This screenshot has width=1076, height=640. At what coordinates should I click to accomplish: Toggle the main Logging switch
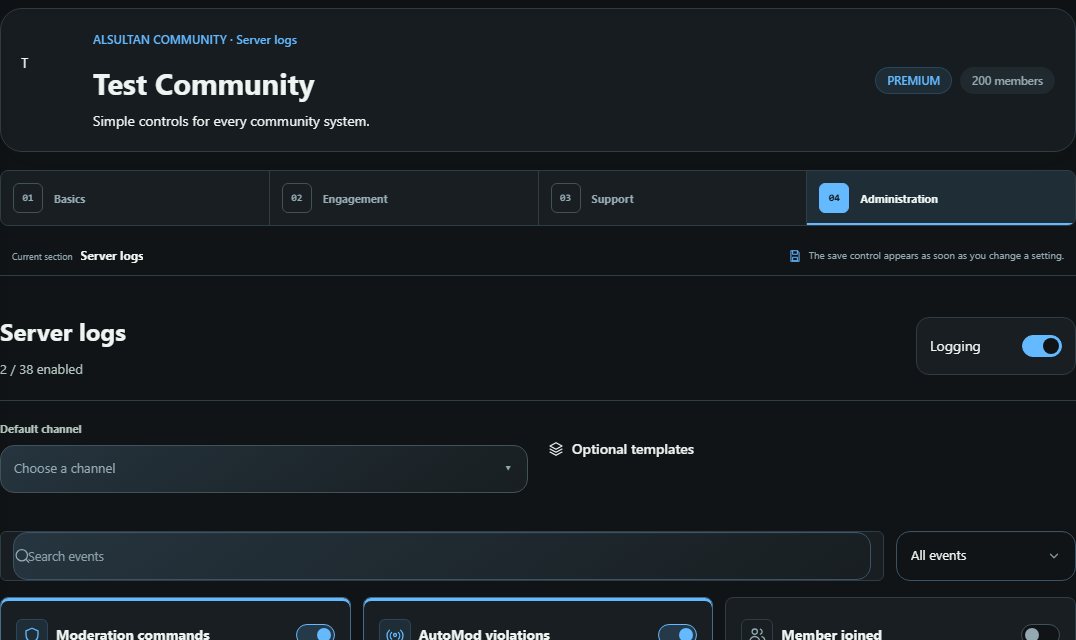click(x=1042, y=346)
